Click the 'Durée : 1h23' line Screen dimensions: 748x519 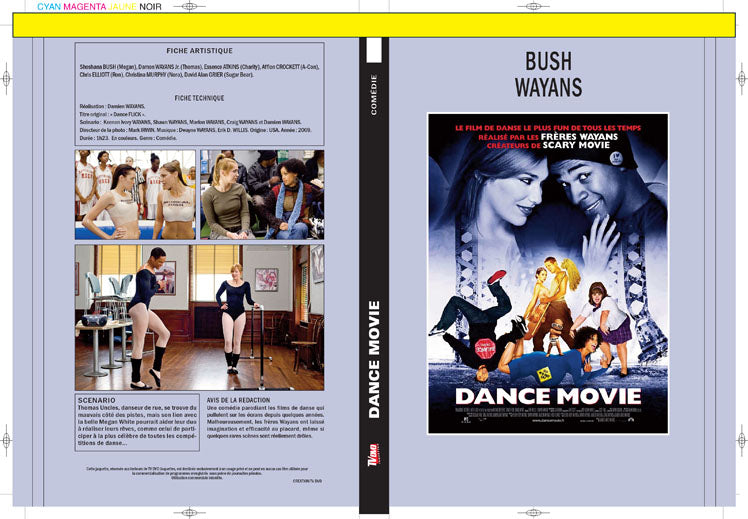tap(128, 138)
